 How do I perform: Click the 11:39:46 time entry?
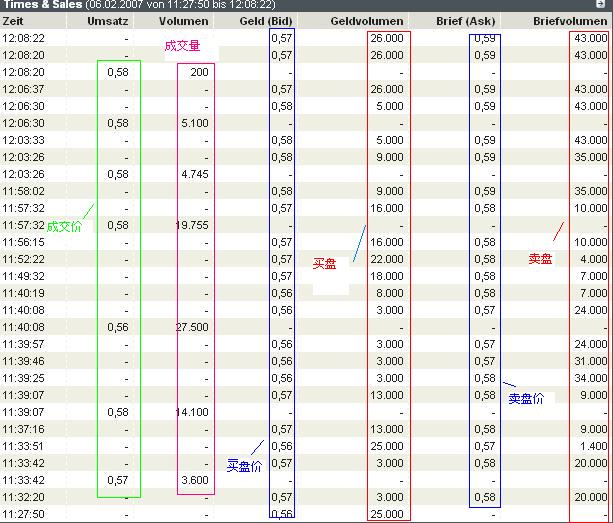point(23,361)
